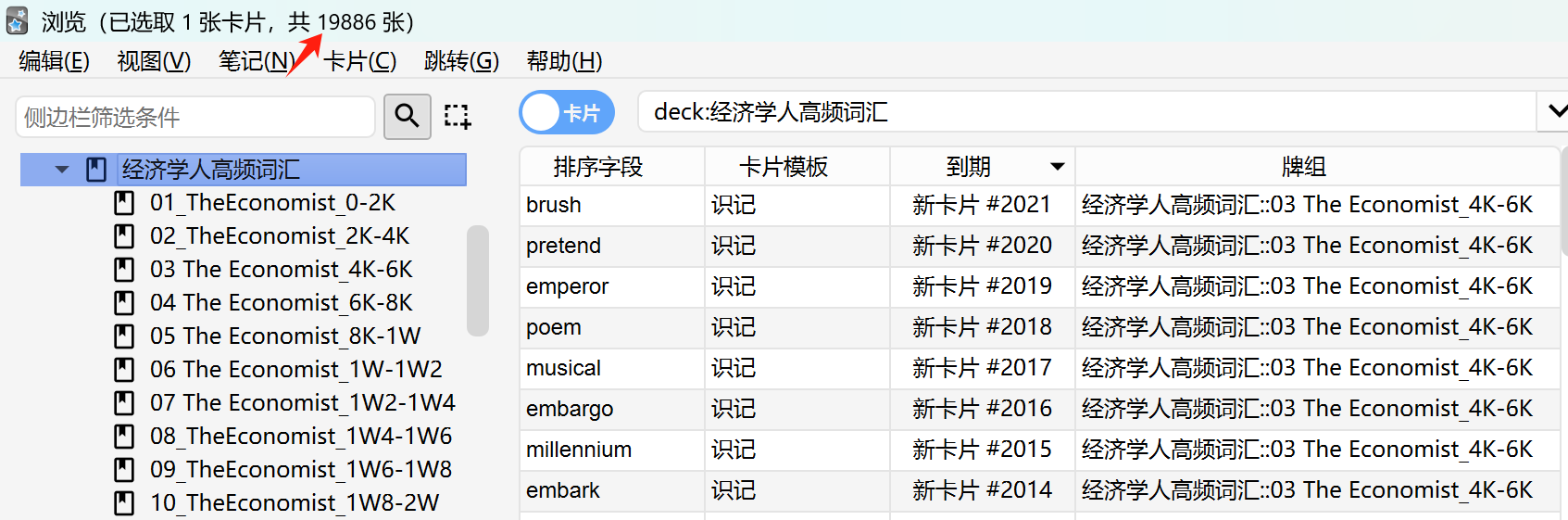
Task: Click deck icon for 01_TheEconomist_0-2K
Action: pos(124,203)
